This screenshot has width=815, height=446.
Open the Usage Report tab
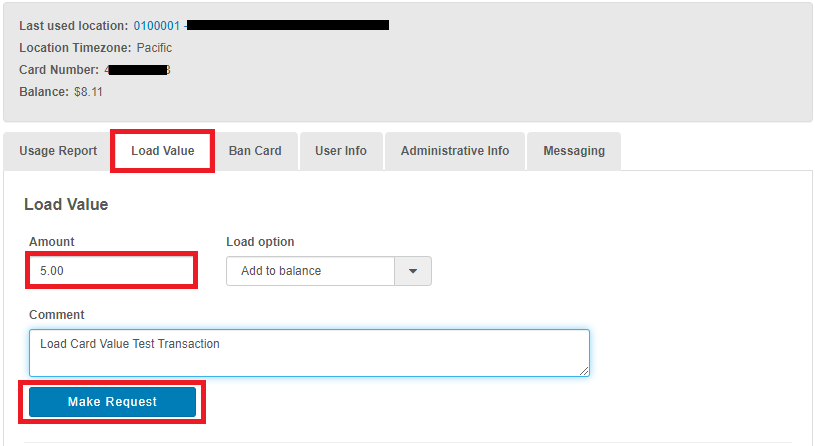pos(58,151)
